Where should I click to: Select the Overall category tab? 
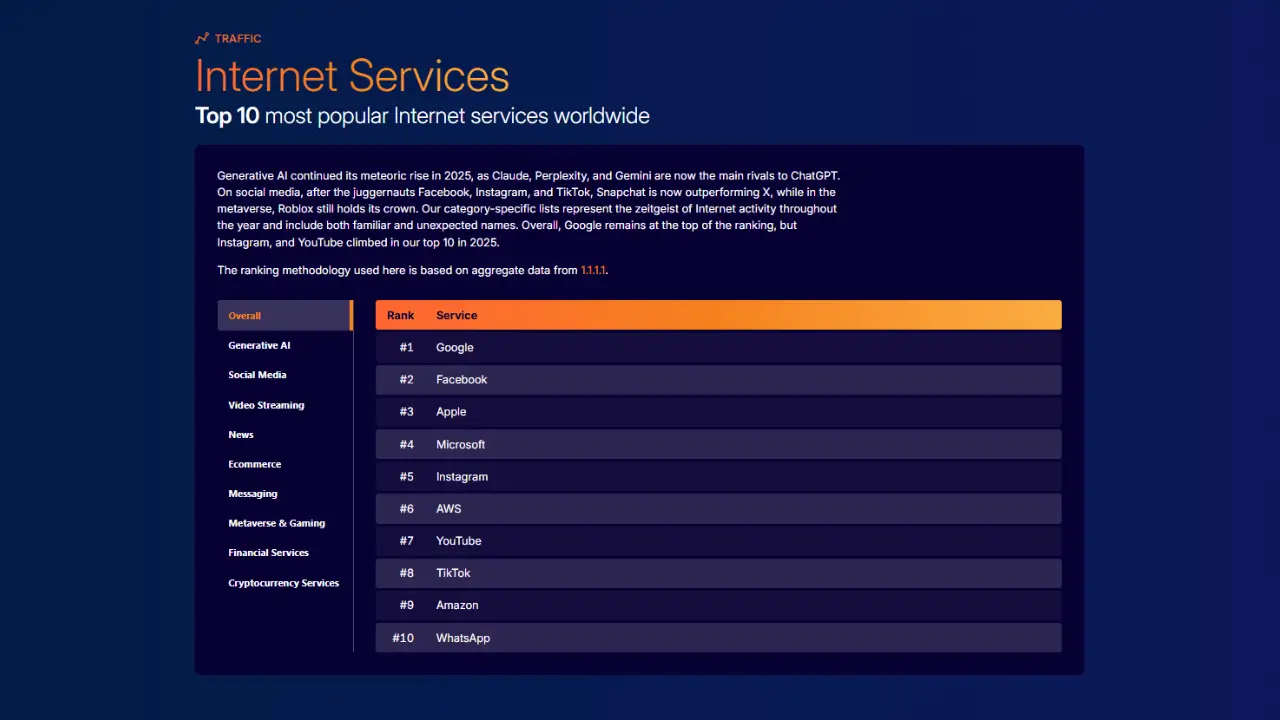(245, 316)
